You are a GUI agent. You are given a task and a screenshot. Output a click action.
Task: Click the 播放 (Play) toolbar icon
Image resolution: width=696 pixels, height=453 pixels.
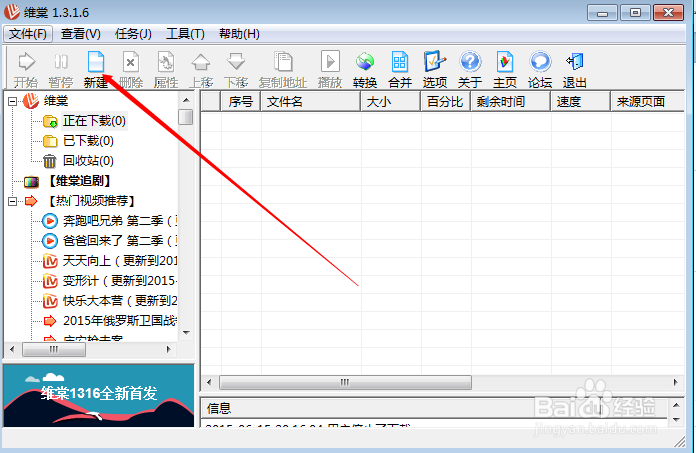(x=330, y=70)
